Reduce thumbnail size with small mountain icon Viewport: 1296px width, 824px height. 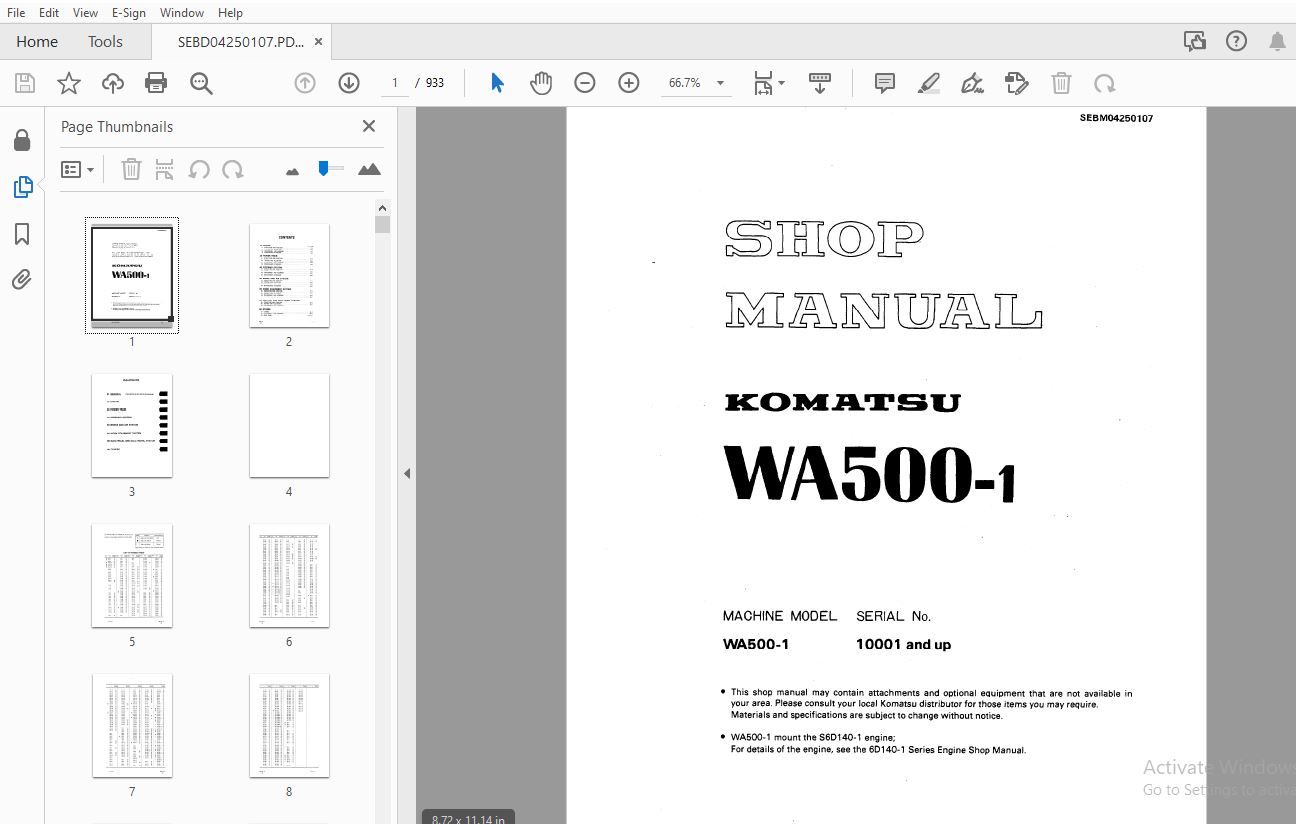[292, 171]
